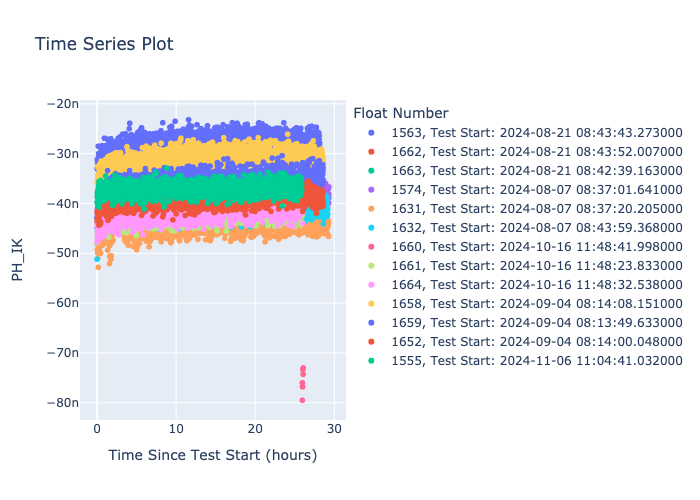Hide float 1662 legend series
Screen dimensions: 700x500
525,152
